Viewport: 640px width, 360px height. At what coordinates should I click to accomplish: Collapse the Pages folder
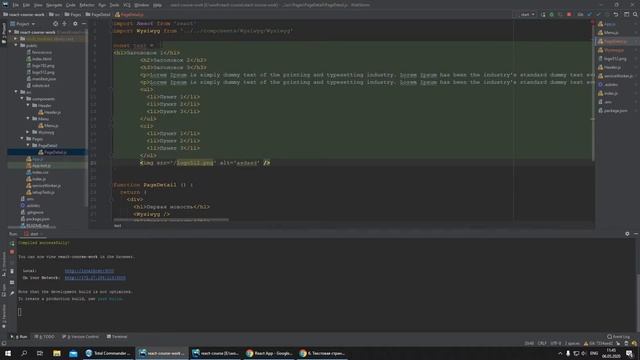point(22,139)
